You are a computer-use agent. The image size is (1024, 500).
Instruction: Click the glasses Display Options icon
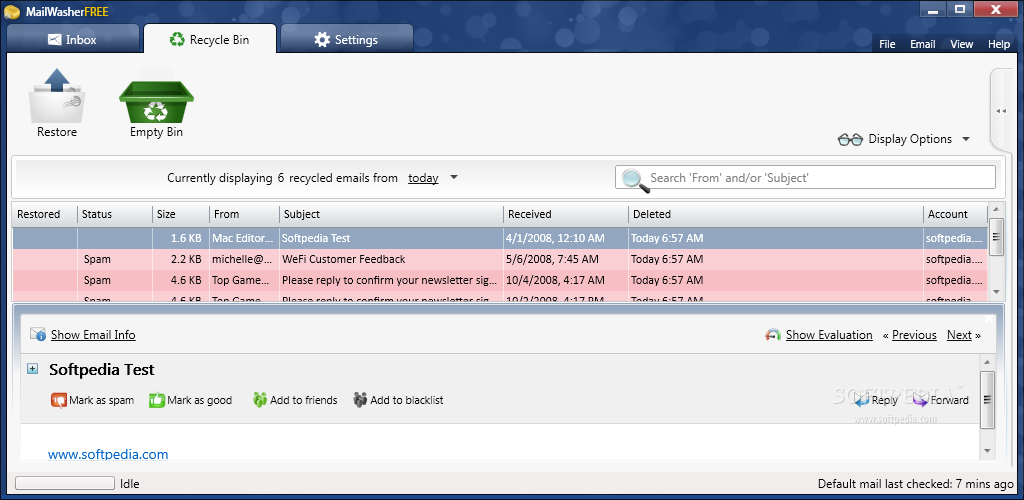[x=850, y=140]
